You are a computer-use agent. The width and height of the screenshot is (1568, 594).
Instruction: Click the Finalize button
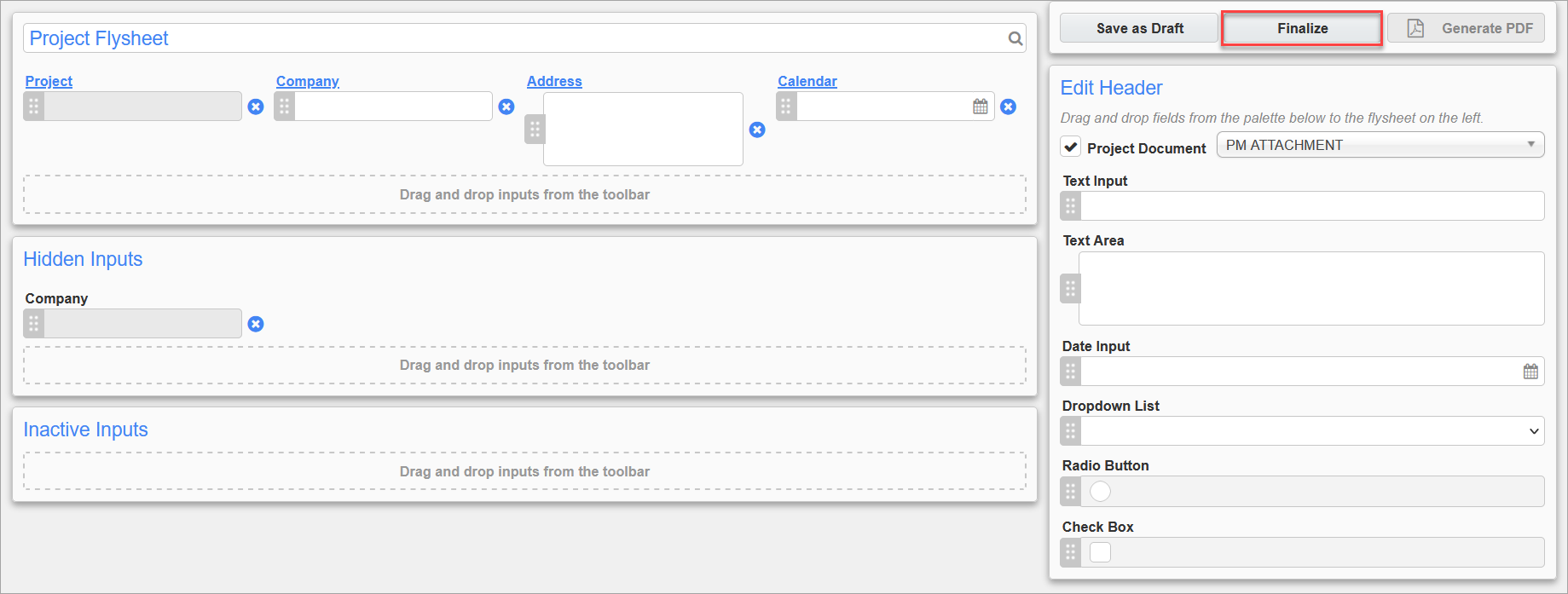pyautogui.click(x=1301, y=28)
